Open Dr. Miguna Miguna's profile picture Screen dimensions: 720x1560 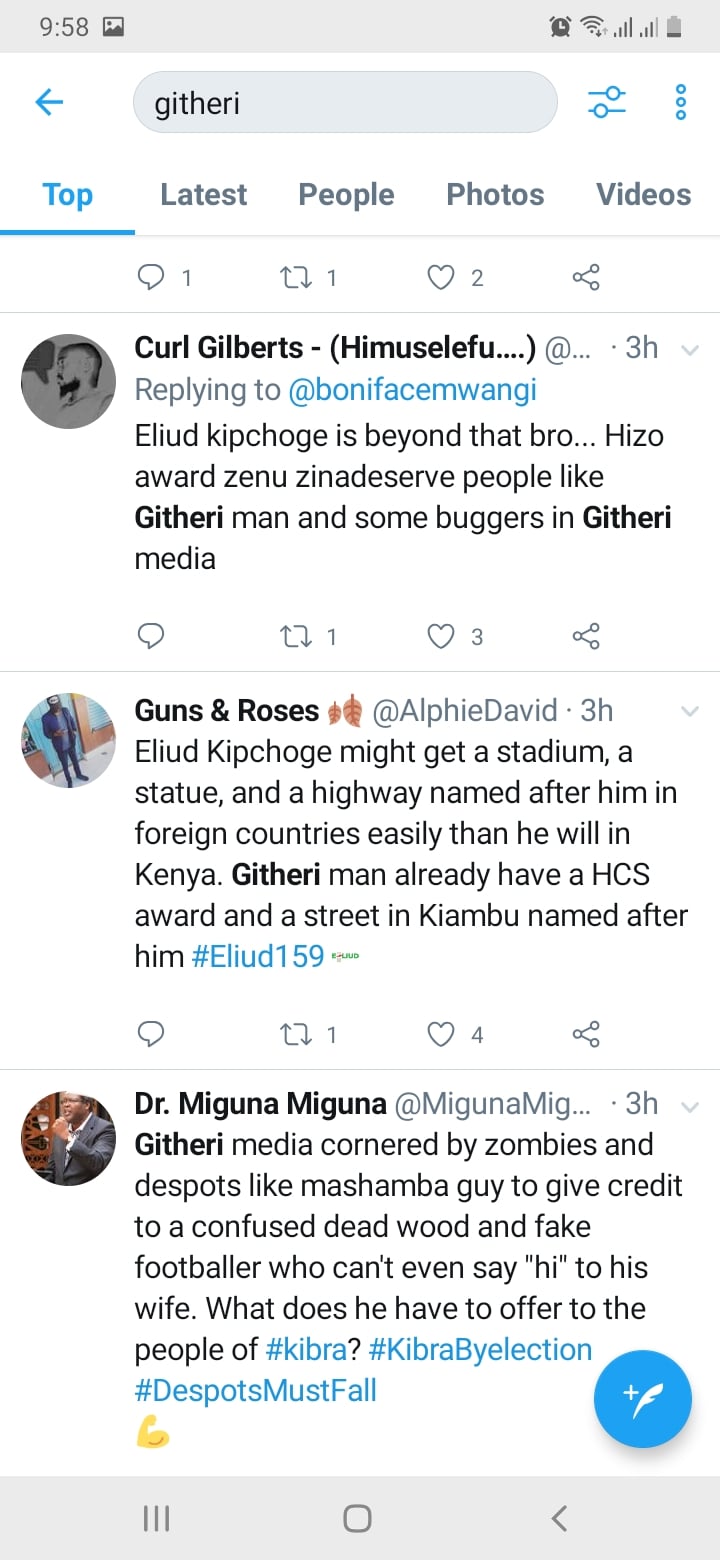coord(69,1138)
